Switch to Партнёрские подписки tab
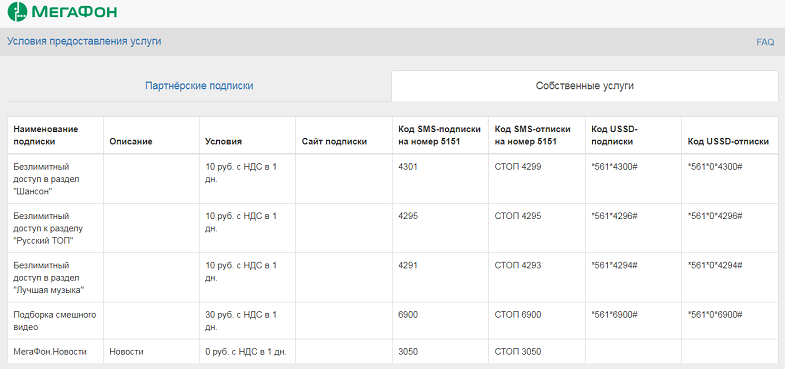The width and height of the screenshot is (785, 369). coord(199,86)
